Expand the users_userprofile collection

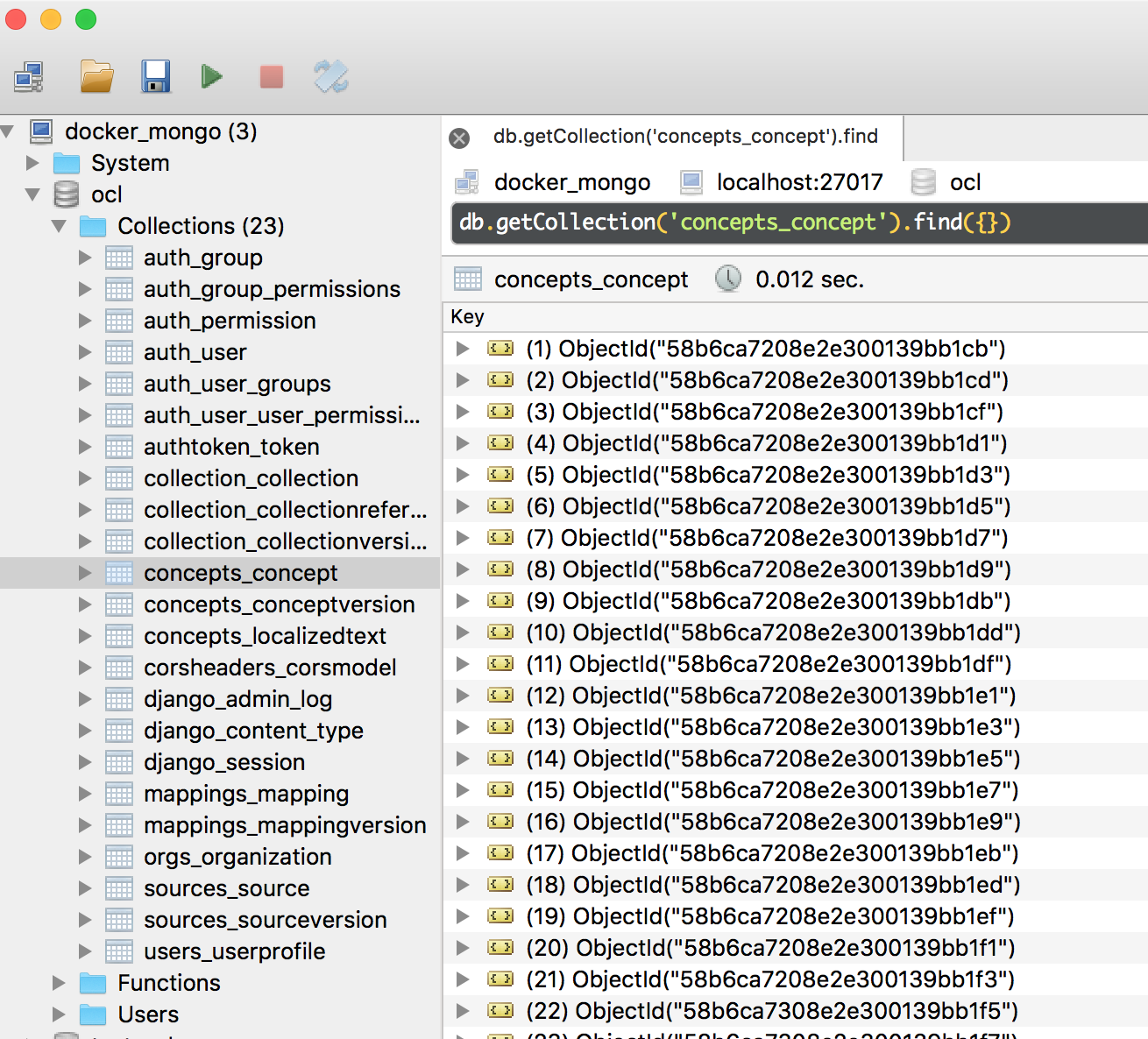pos(85,951)
